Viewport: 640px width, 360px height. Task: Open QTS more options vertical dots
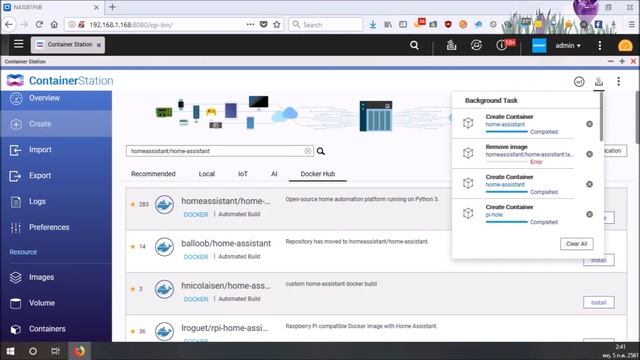pos(600,45)
